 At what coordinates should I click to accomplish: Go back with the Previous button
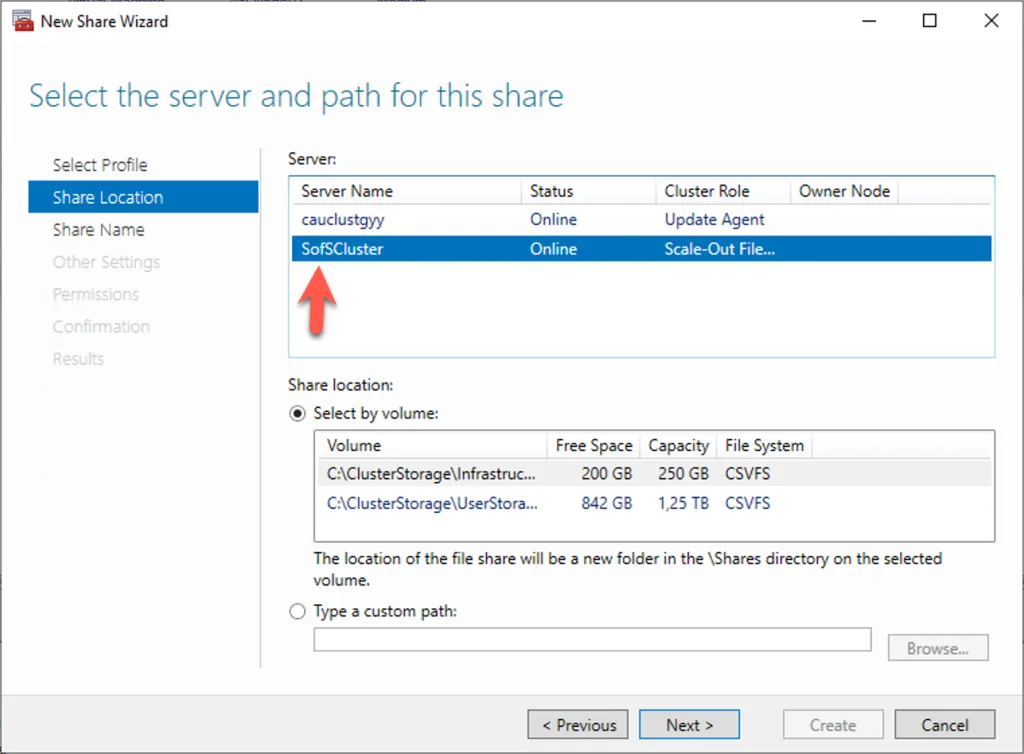pyautogui.click(x=578, y=725)
